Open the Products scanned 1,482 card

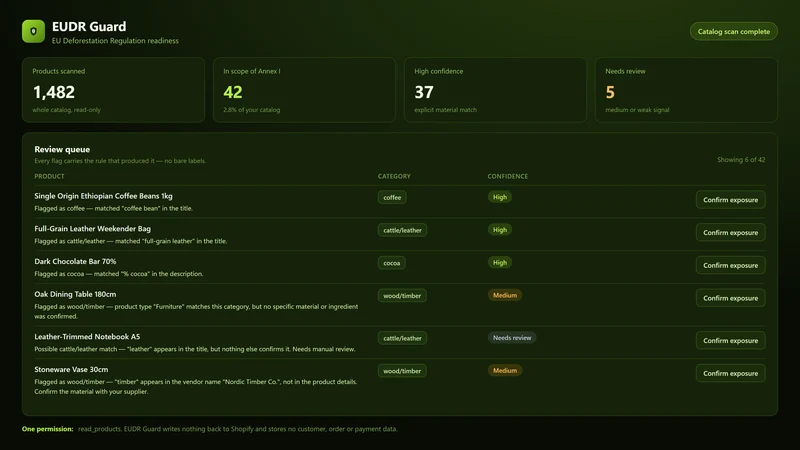(x=113, y=90)
